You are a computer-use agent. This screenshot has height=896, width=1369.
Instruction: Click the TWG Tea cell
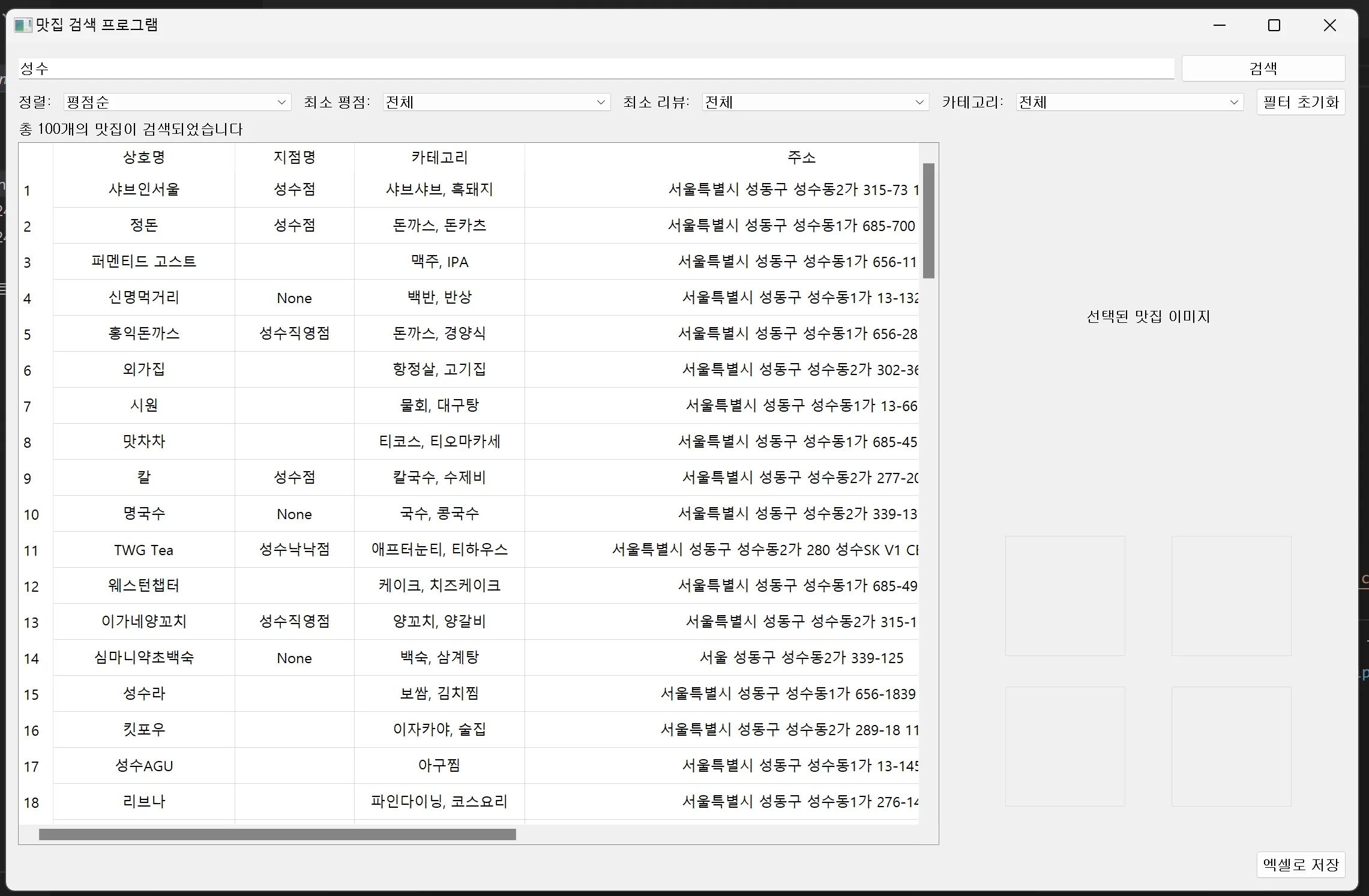(x=144, y=550)
